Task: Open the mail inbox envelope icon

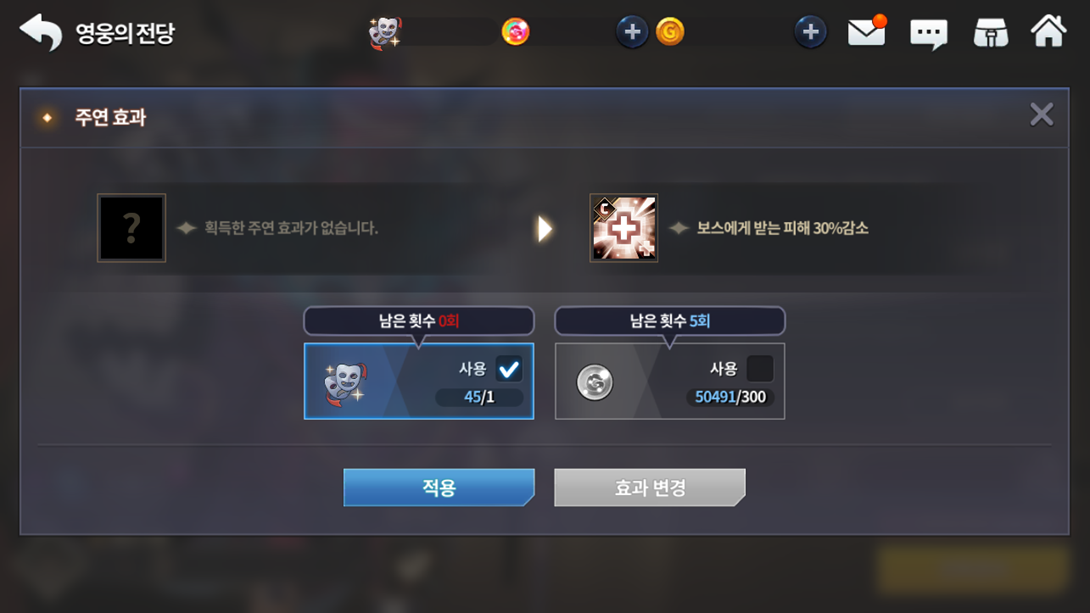Action: tap(867, 31)
